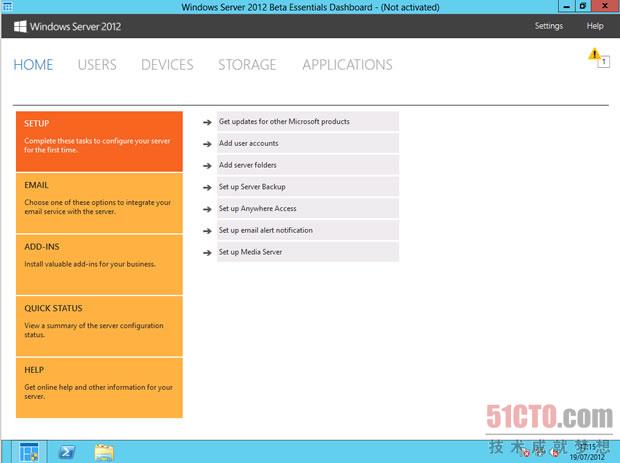Switch to the USERS tab
The height and width of the screenshot is (463, 620).
pyautogui.click(x=97, y=65)
